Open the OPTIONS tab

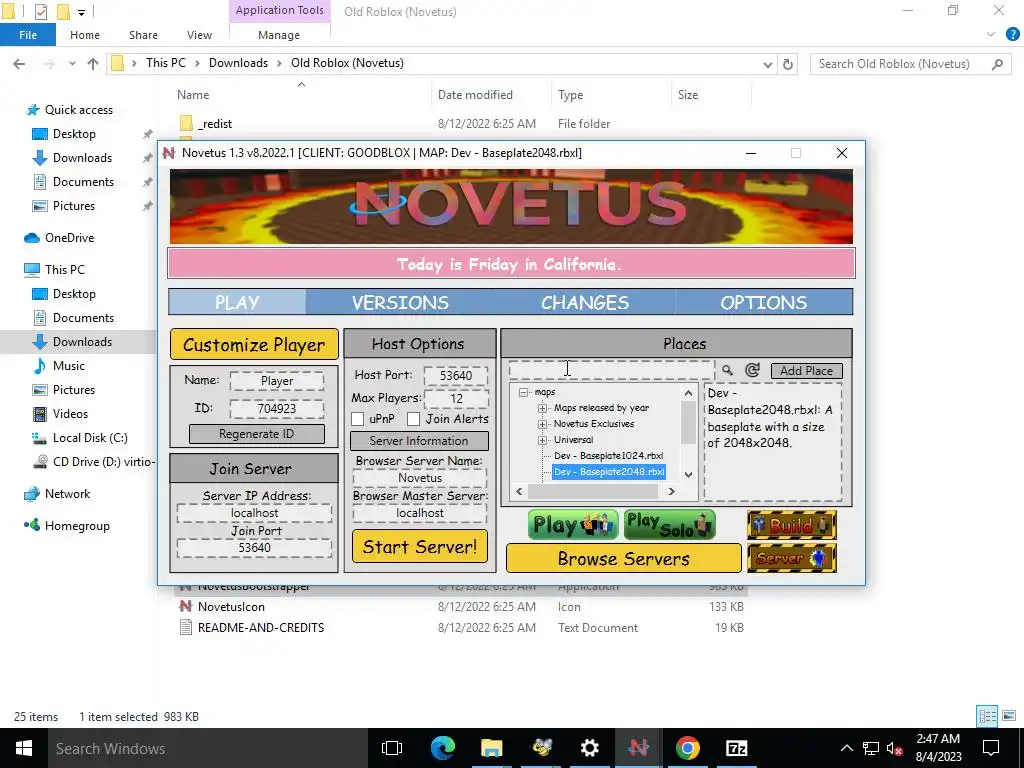(763, 302)
